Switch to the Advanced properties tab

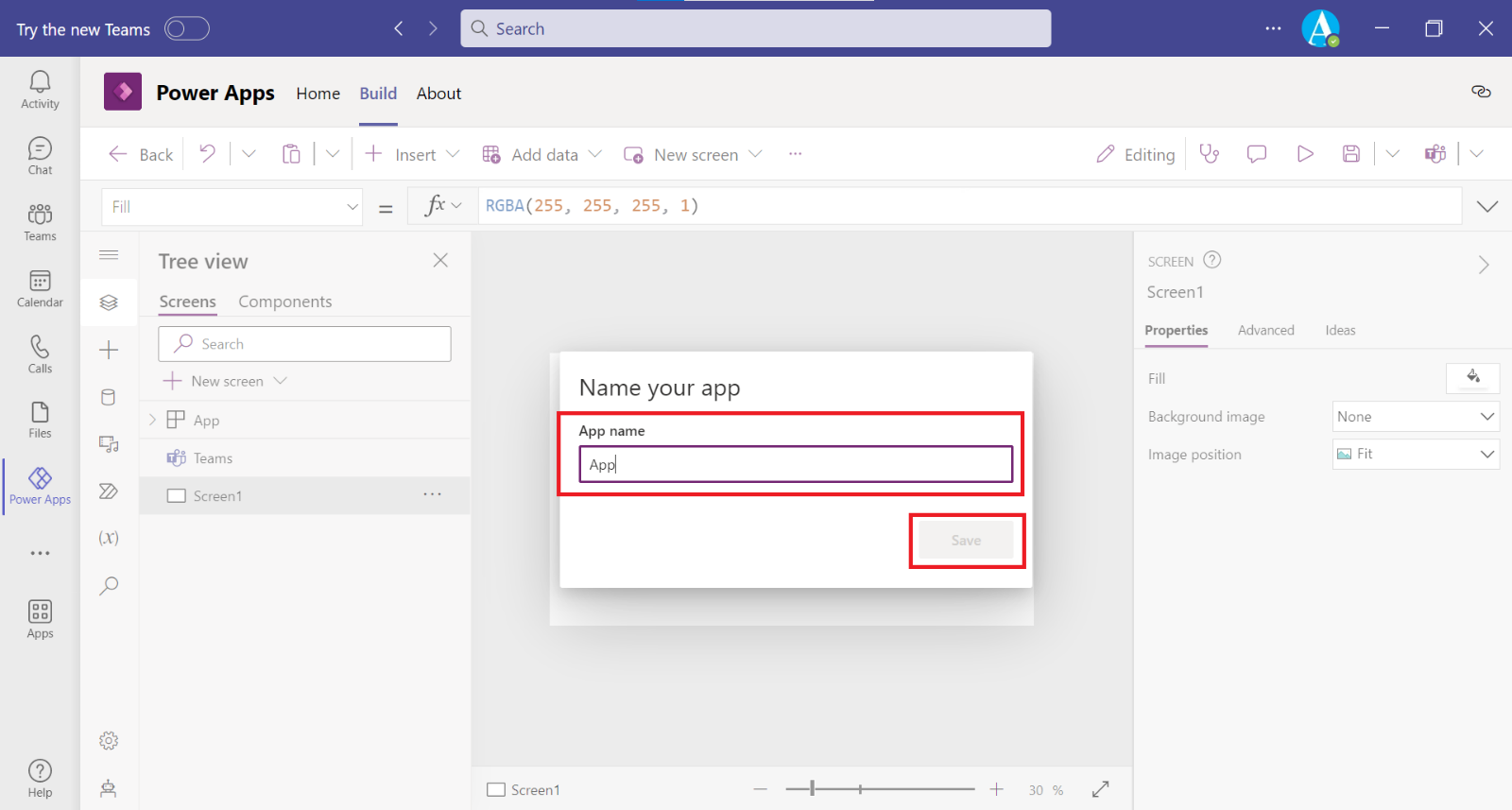tap(1265, 331)
